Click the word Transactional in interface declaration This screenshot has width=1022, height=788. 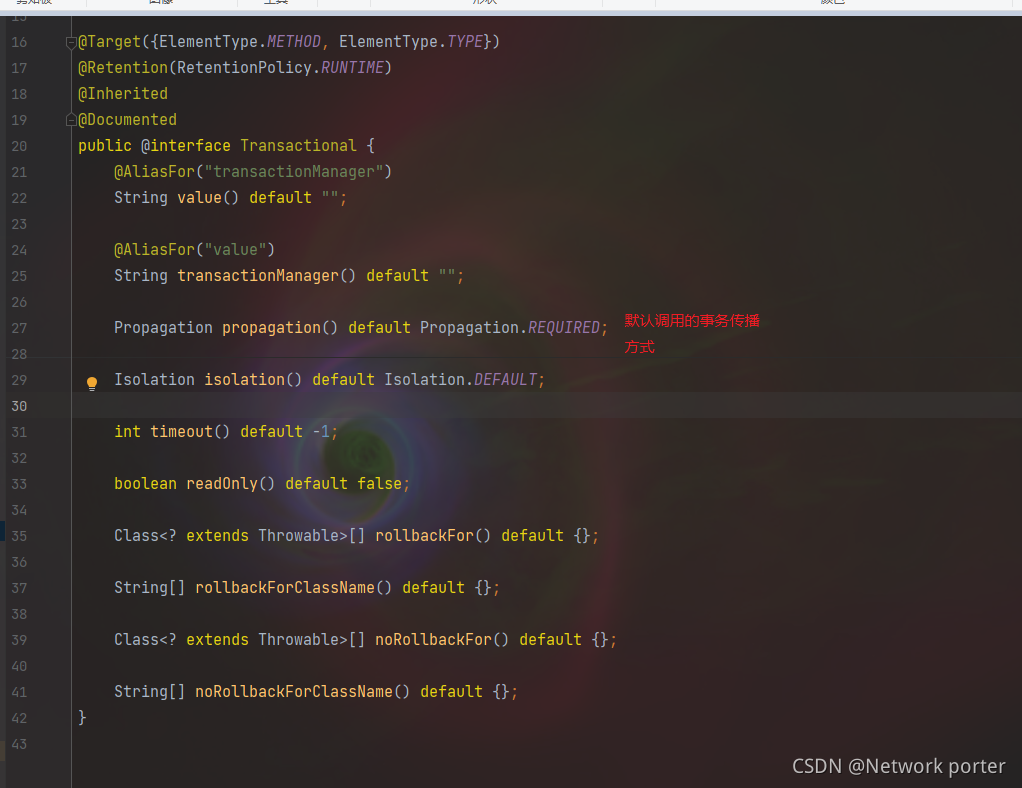pos(298,145)
